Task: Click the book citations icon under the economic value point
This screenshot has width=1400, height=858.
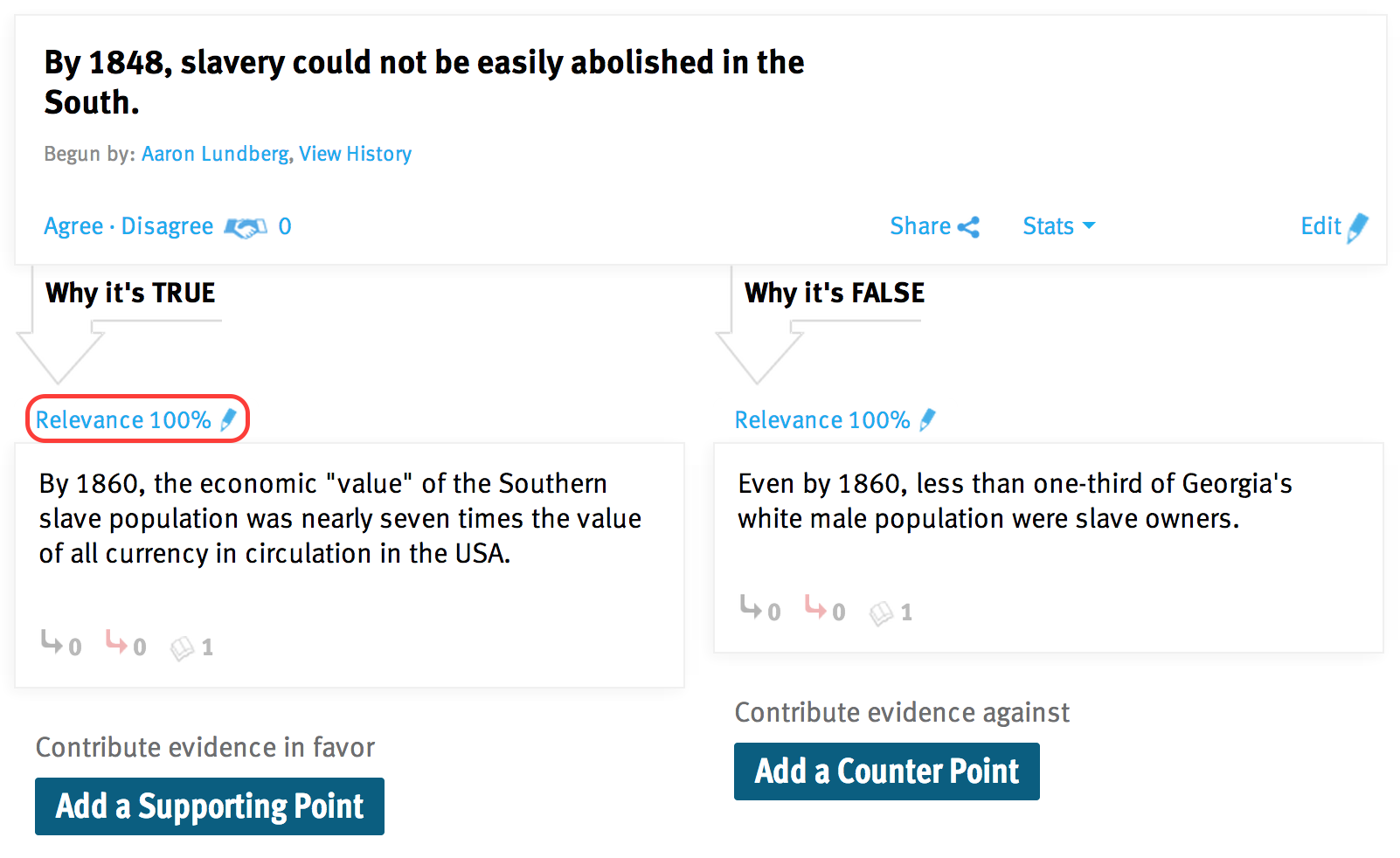Action: point(182,648)
